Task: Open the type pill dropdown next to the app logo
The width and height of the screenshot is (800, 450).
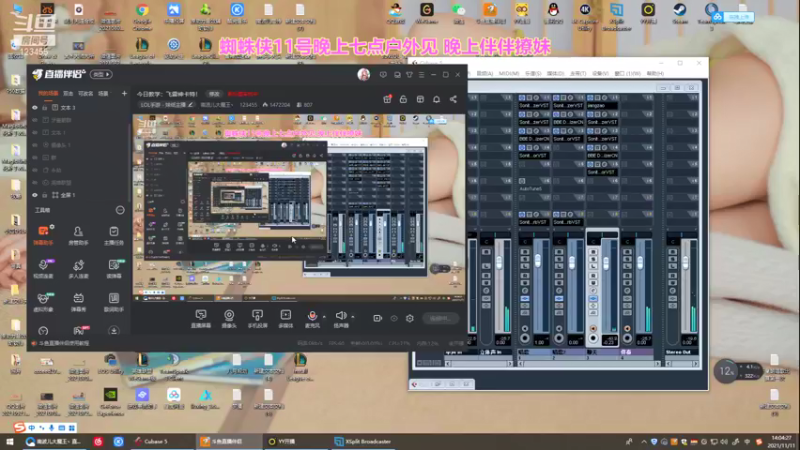Action: [x=101, y=74]
